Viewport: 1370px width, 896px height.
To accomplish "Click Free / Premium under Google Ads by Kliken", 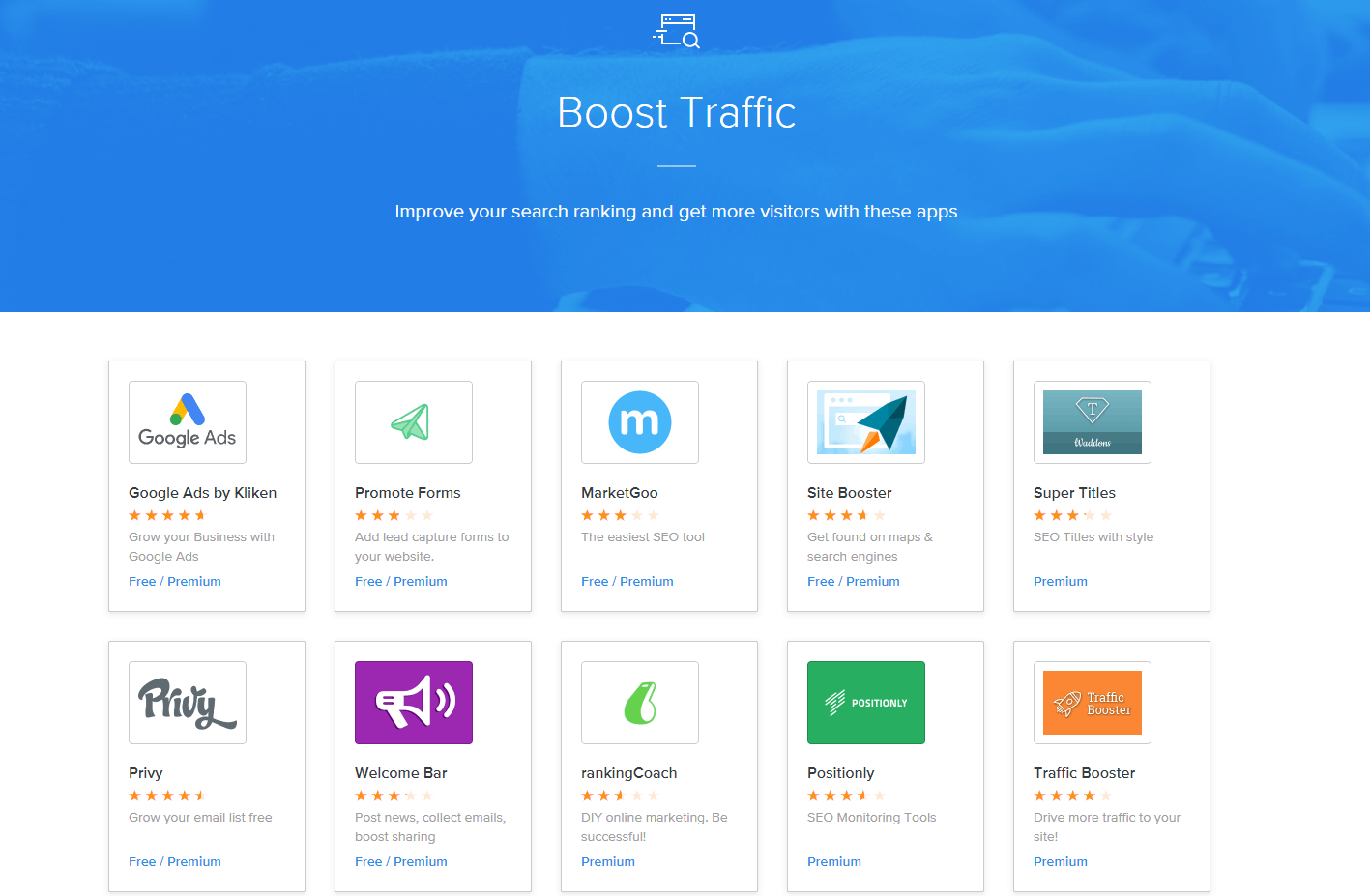I will [175, 581].
